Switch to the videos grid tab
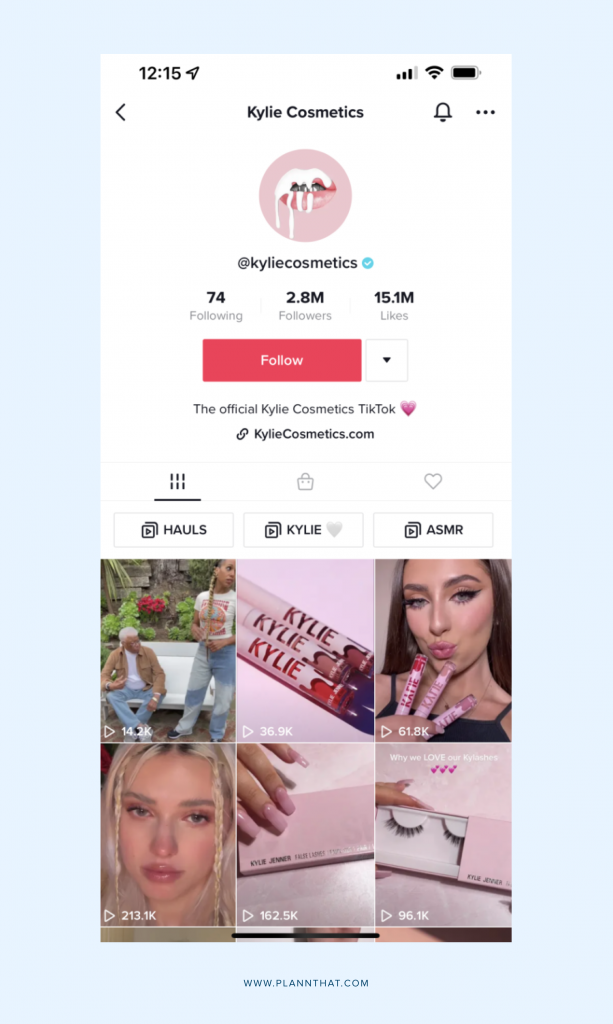This screenshot has height=1024, width=613. (178, 482)
